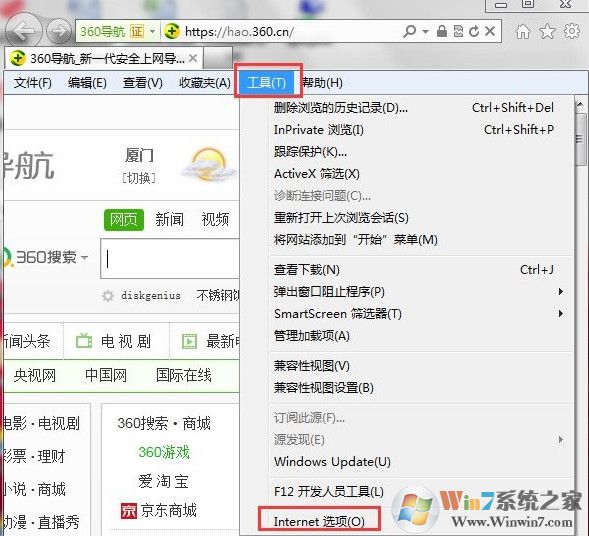The image size is (589, 536).
Task: Select the 360导航 tab
Action: point(104,58)
